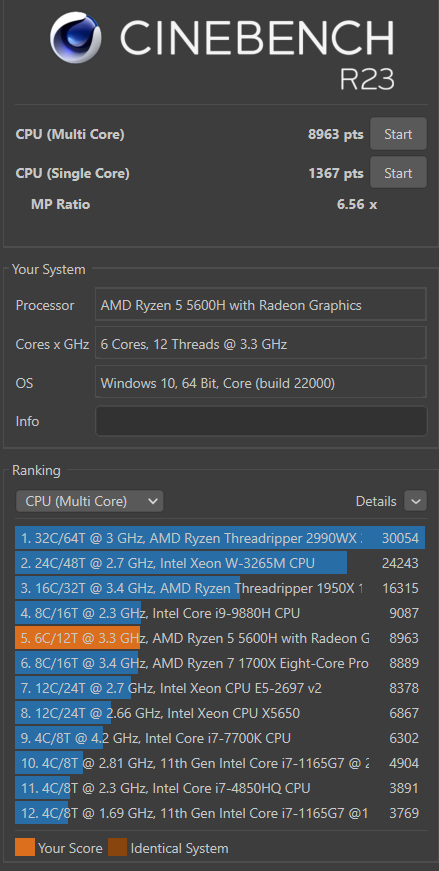
Task: Select ranking row 2 Xeon W-3265M
Action: click(220, 563)
